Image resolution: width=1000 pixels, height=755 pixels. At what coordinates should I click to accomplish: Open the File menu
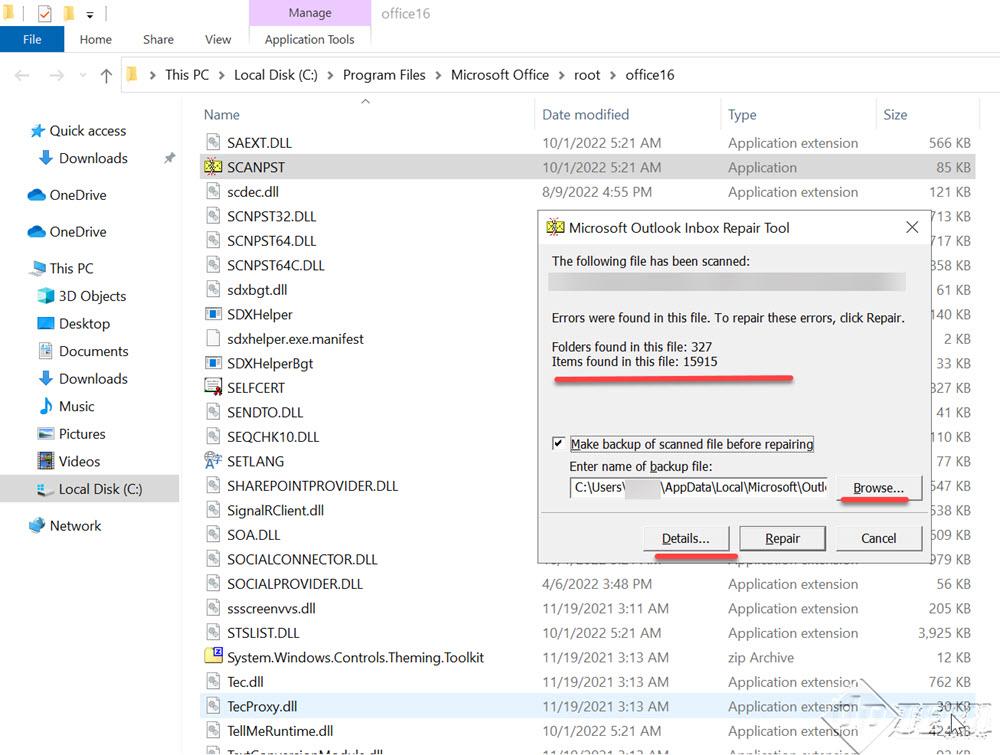pos(32,39)
